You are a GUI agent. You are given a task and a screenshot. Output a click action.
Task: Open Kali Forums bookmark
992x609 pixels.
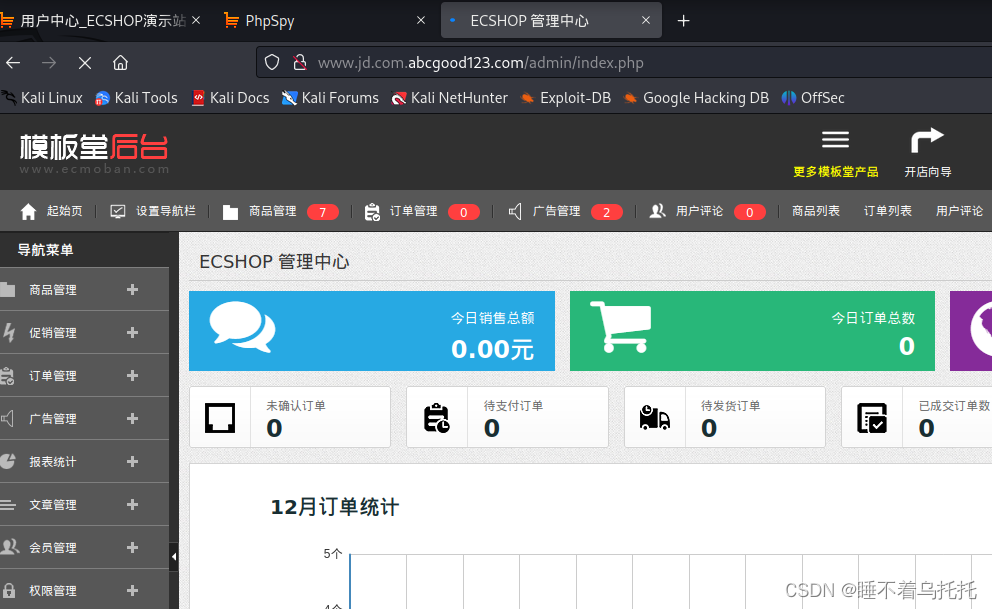(330, 98)
